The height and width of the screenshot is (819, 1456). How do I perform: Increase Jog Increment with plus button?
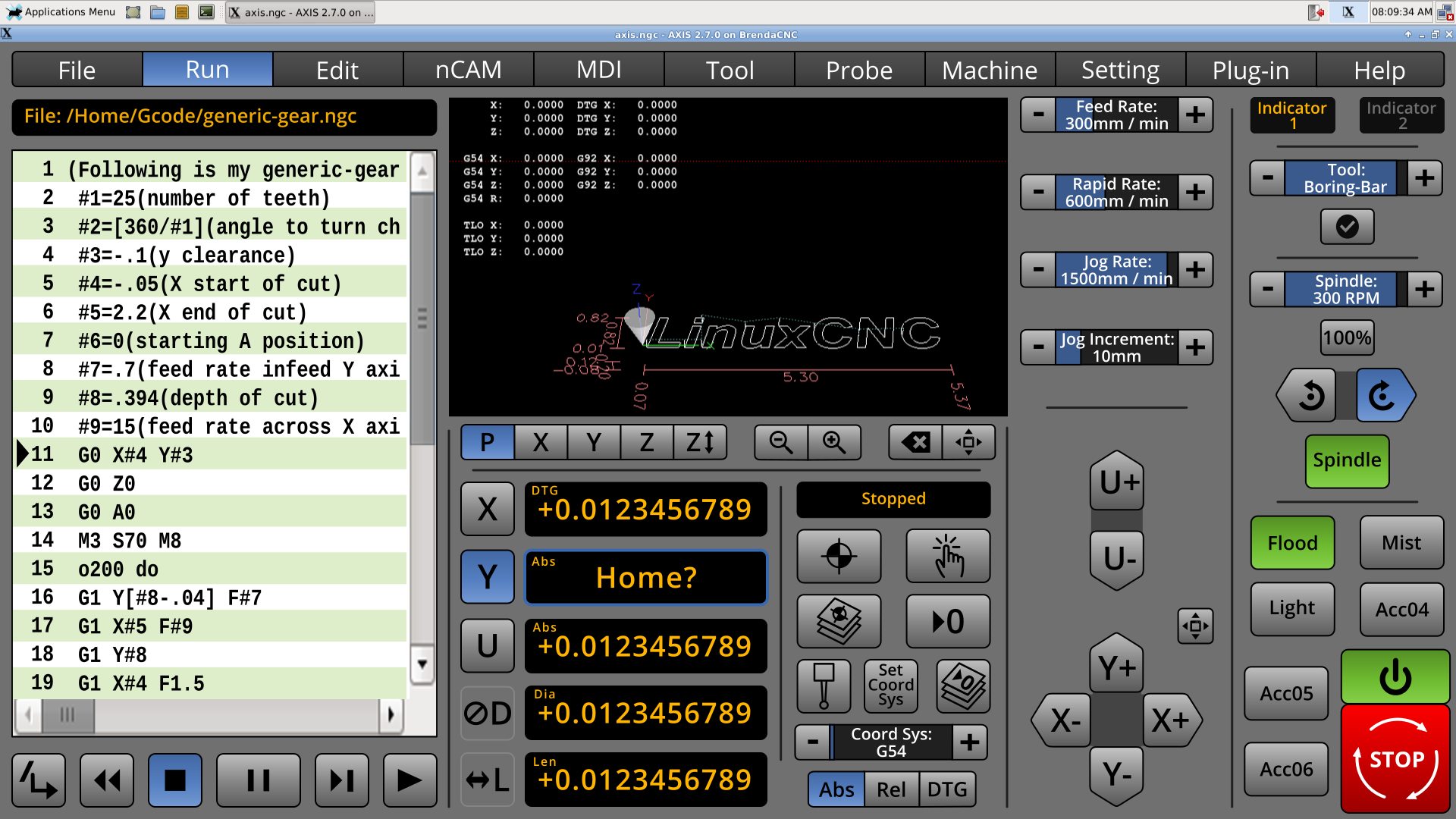pos(1195,347)
